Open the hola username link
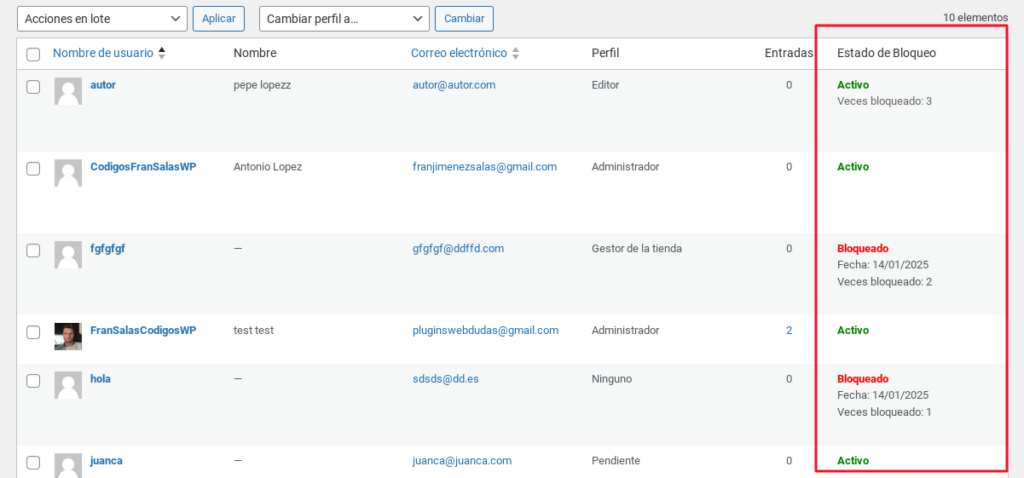 (101, 379)
